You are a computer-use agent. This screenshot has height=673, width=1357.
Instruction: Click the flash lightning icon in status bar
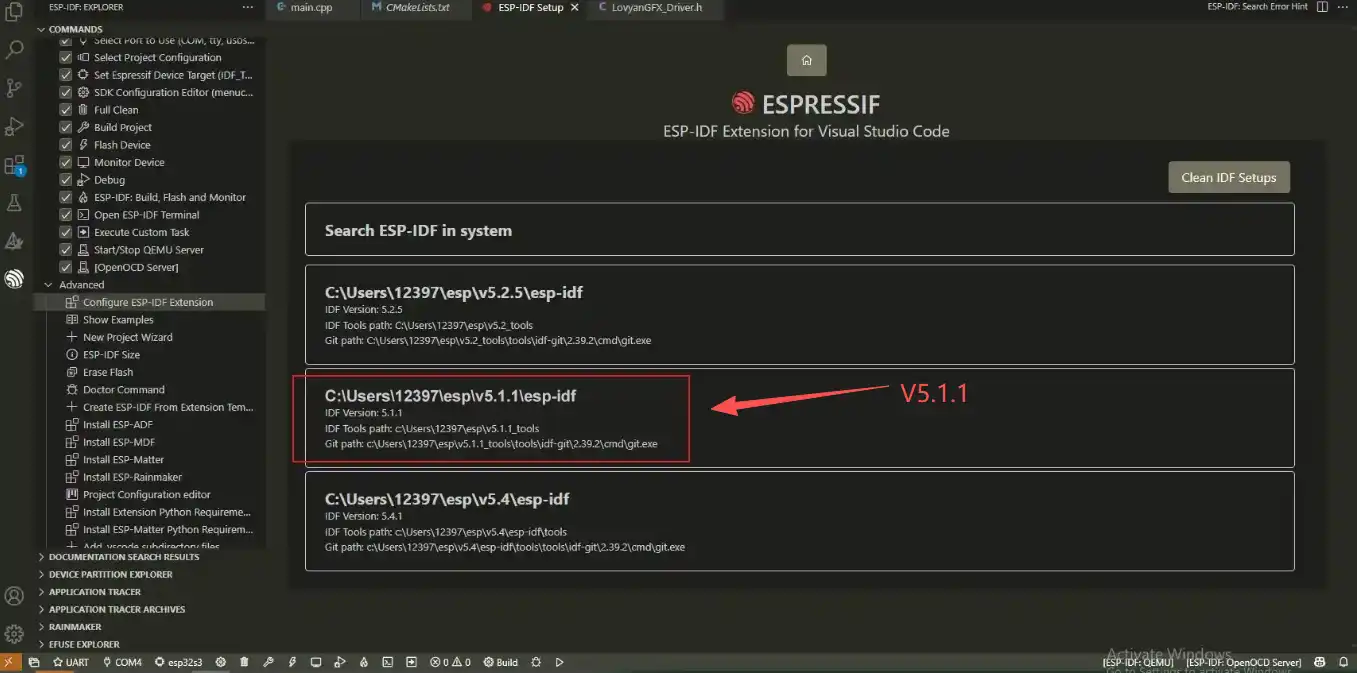point(292,662)
